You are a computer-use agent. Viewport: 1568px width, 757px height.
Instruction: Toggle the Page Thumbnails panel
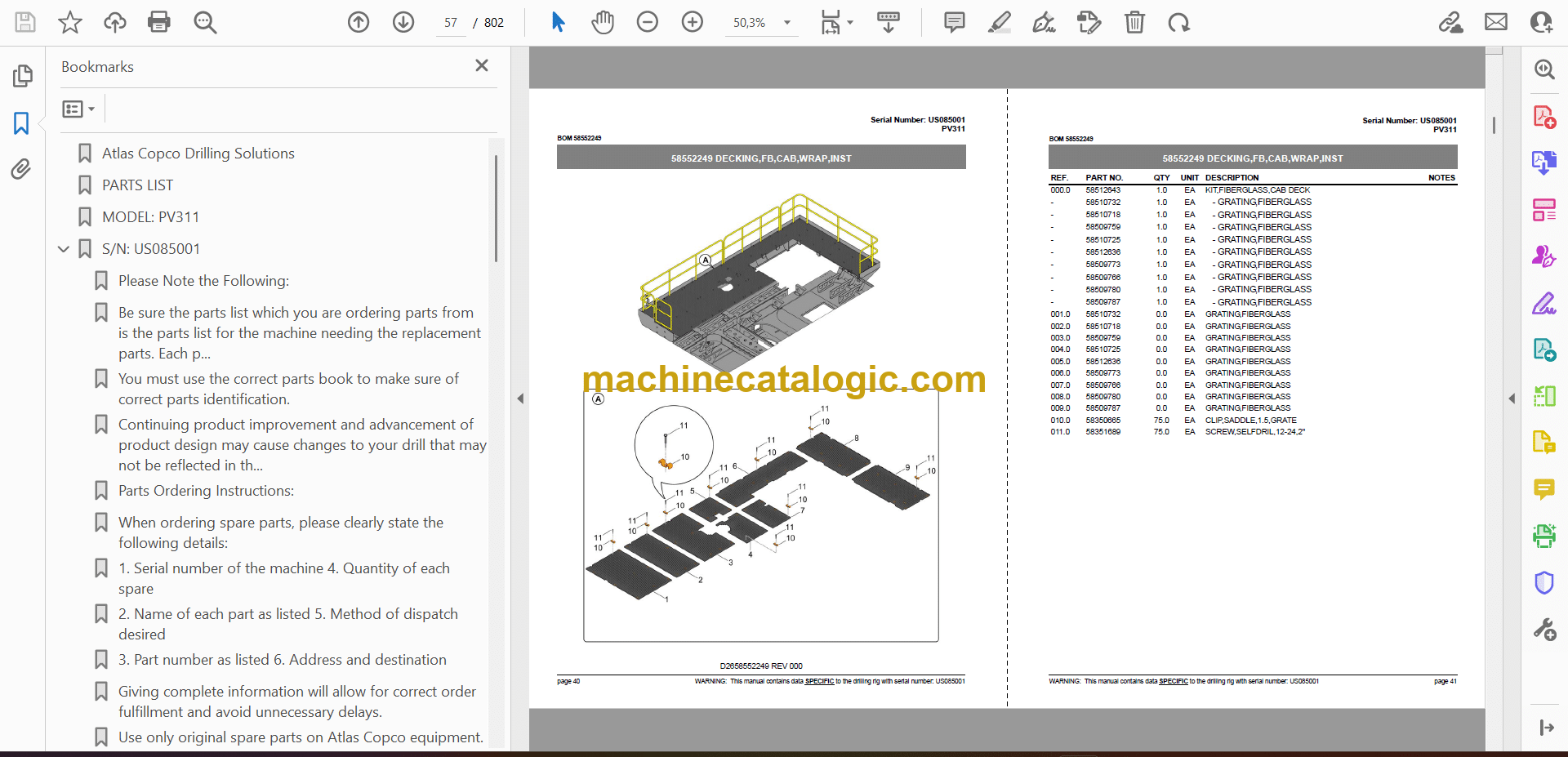[x=22, y=76]
